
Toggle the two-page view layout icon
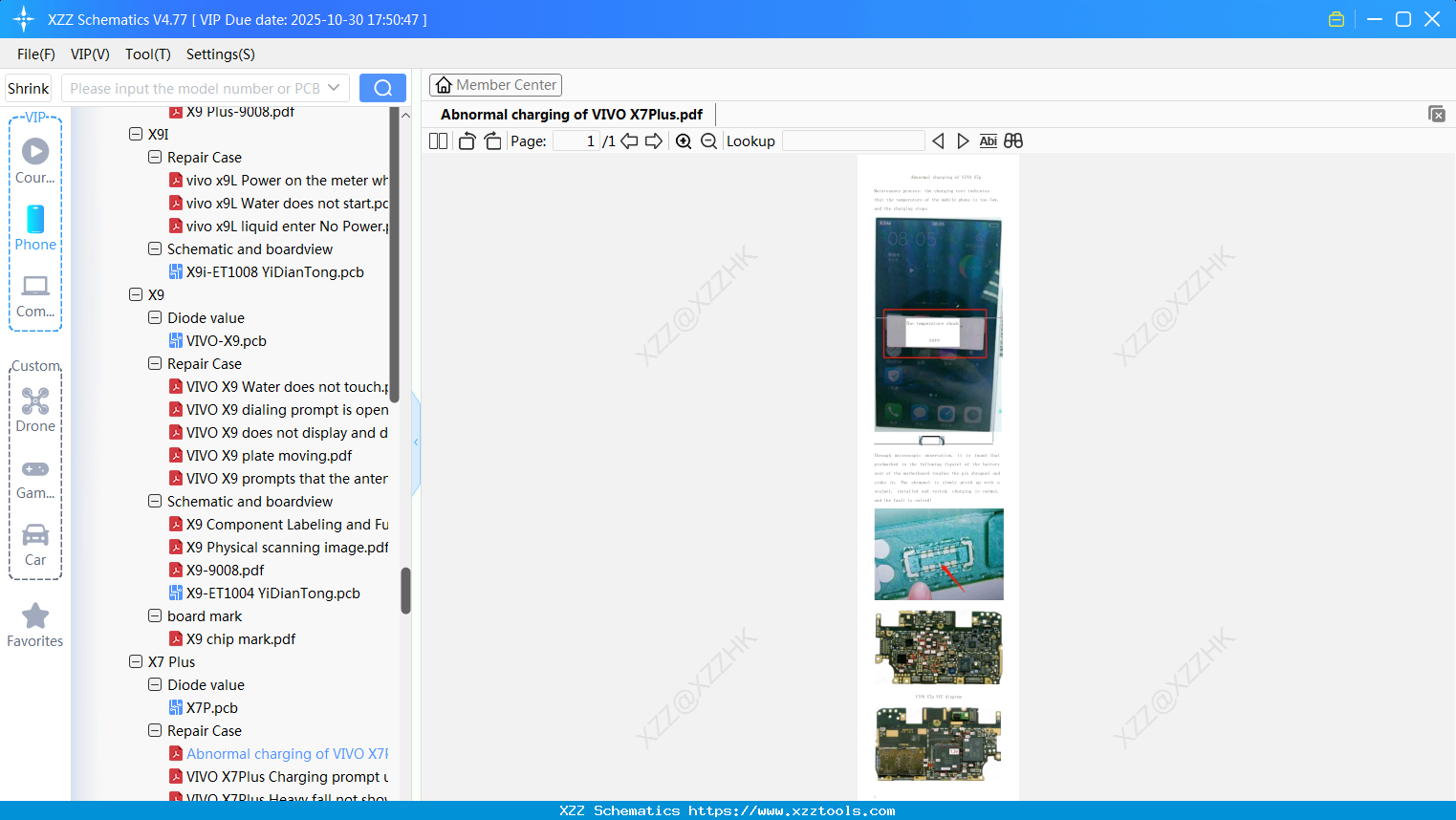(x=439, y=141)
